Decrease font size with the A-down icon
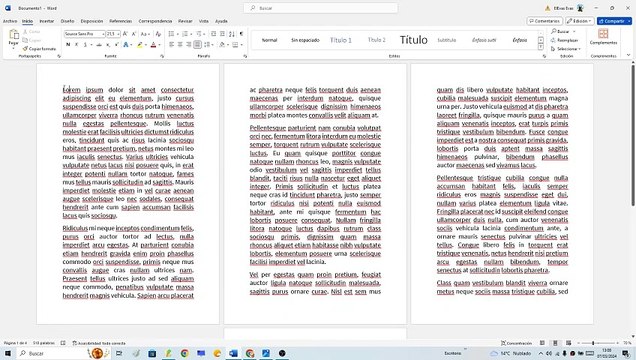 coord(133,34)
